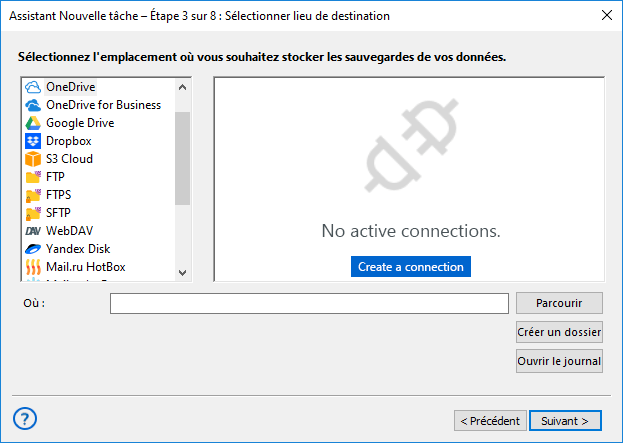Open the help question mark icon
Image resolution: width=623 pixels, height=443 pixels.
click(x=27, y=418)
